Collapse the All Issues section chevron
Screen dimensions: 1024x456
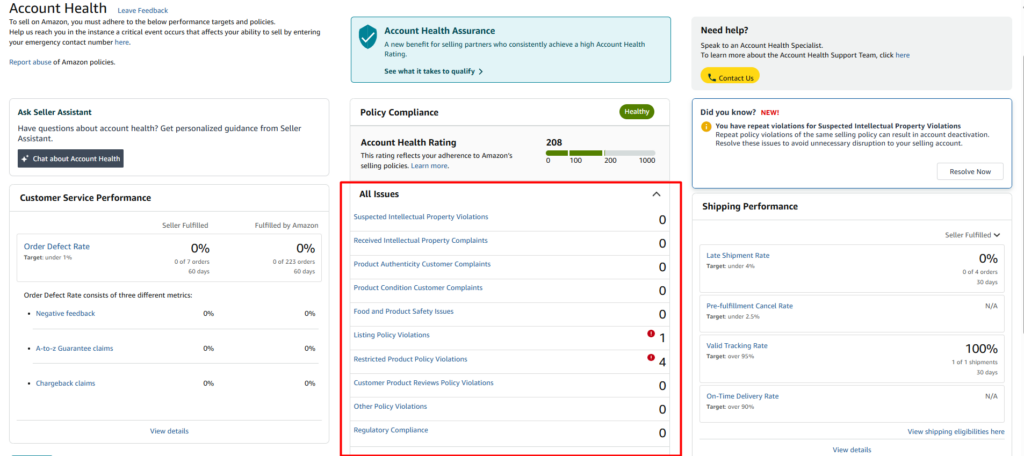[656, 194]
